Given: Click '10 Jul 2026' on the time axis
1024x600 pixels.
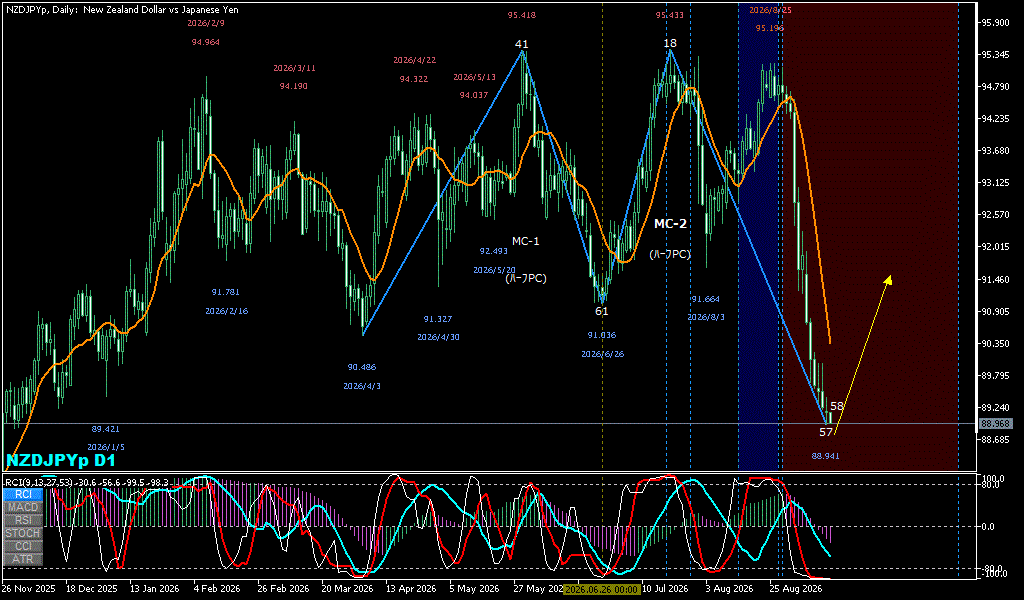Looking at the screenshot, I should (665, 589).
